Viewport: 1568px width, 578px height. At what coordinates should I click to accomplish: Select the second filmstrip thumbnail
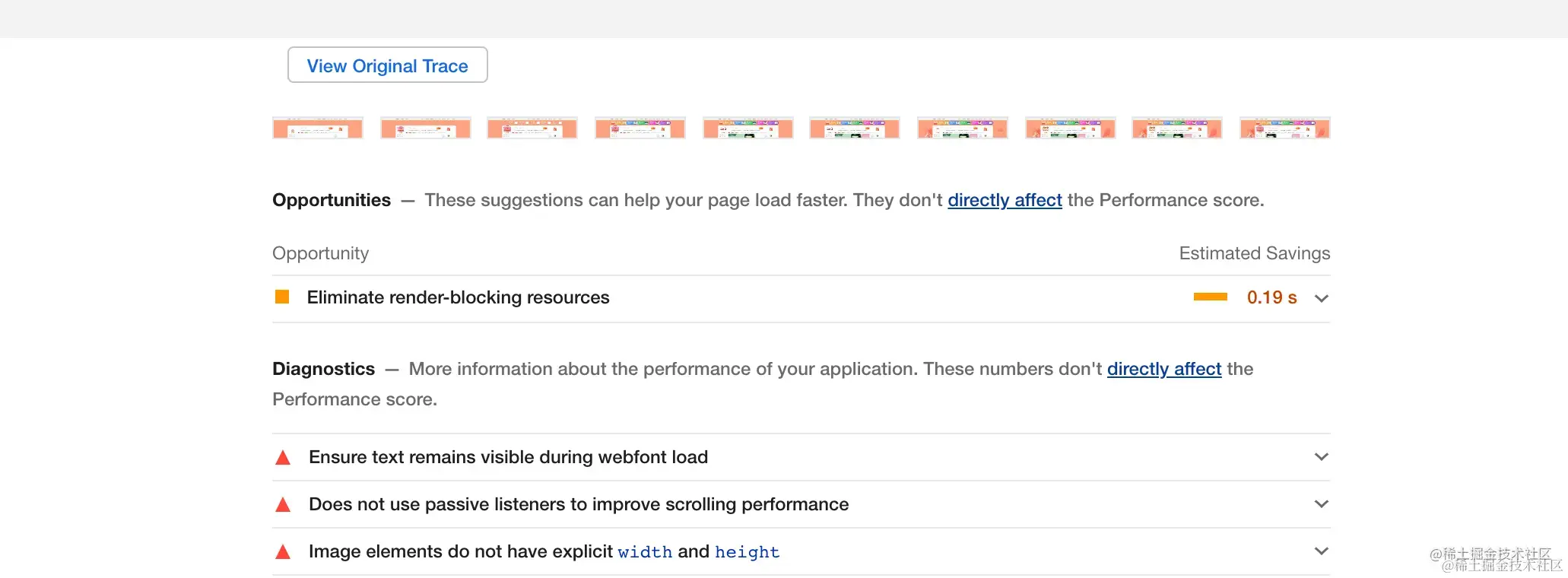click(426, 128)
